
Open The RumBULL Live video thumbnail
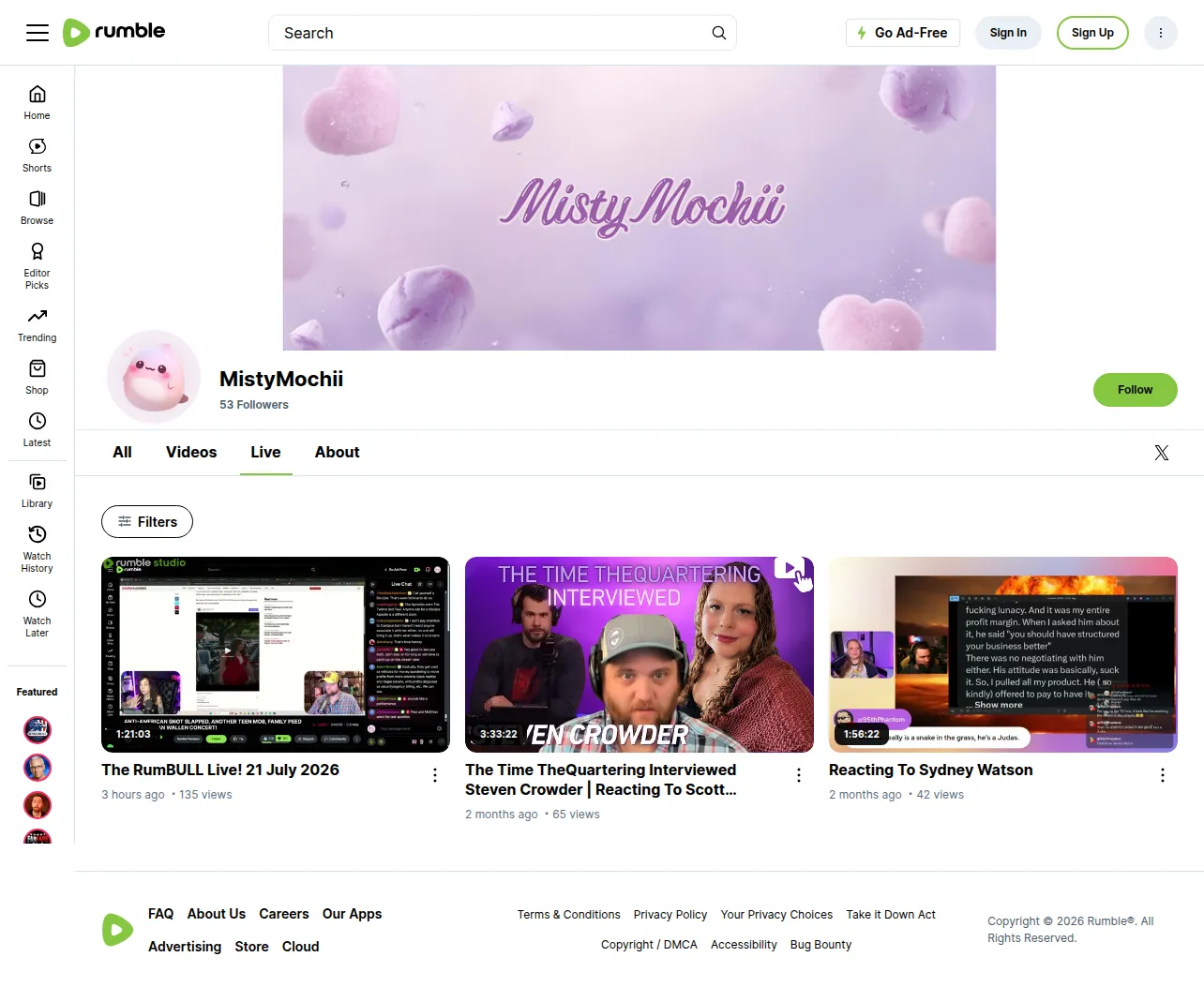click(x=276, y=654)
